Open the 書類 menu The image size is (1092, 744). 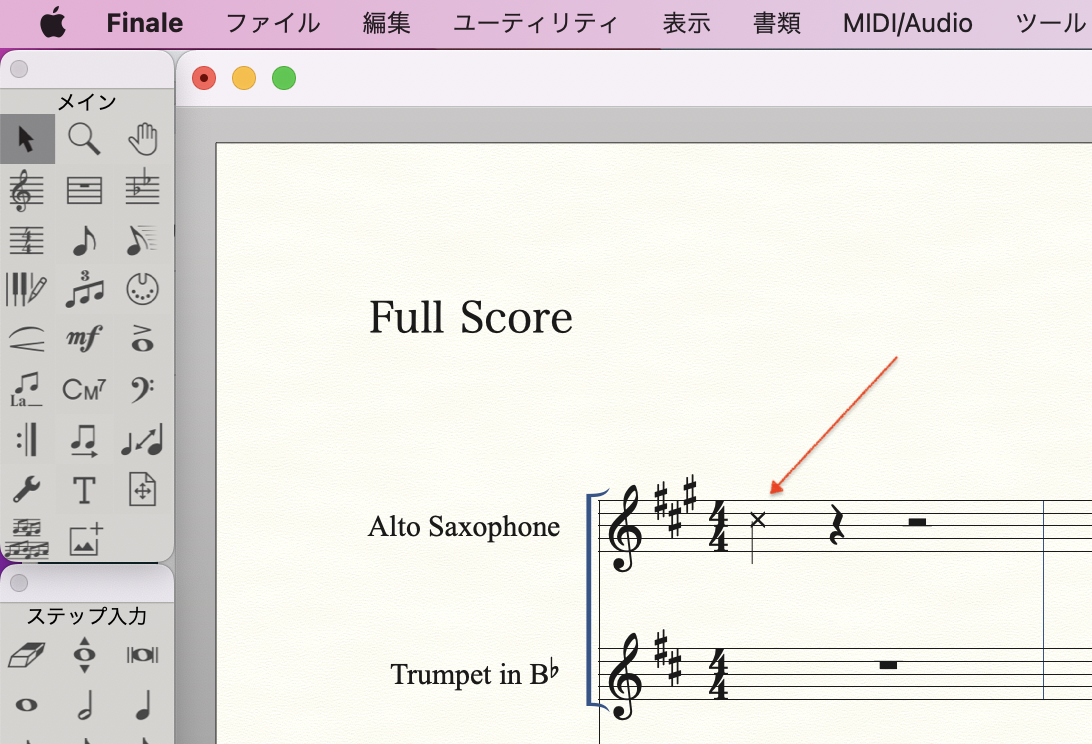tap(777, 24)
